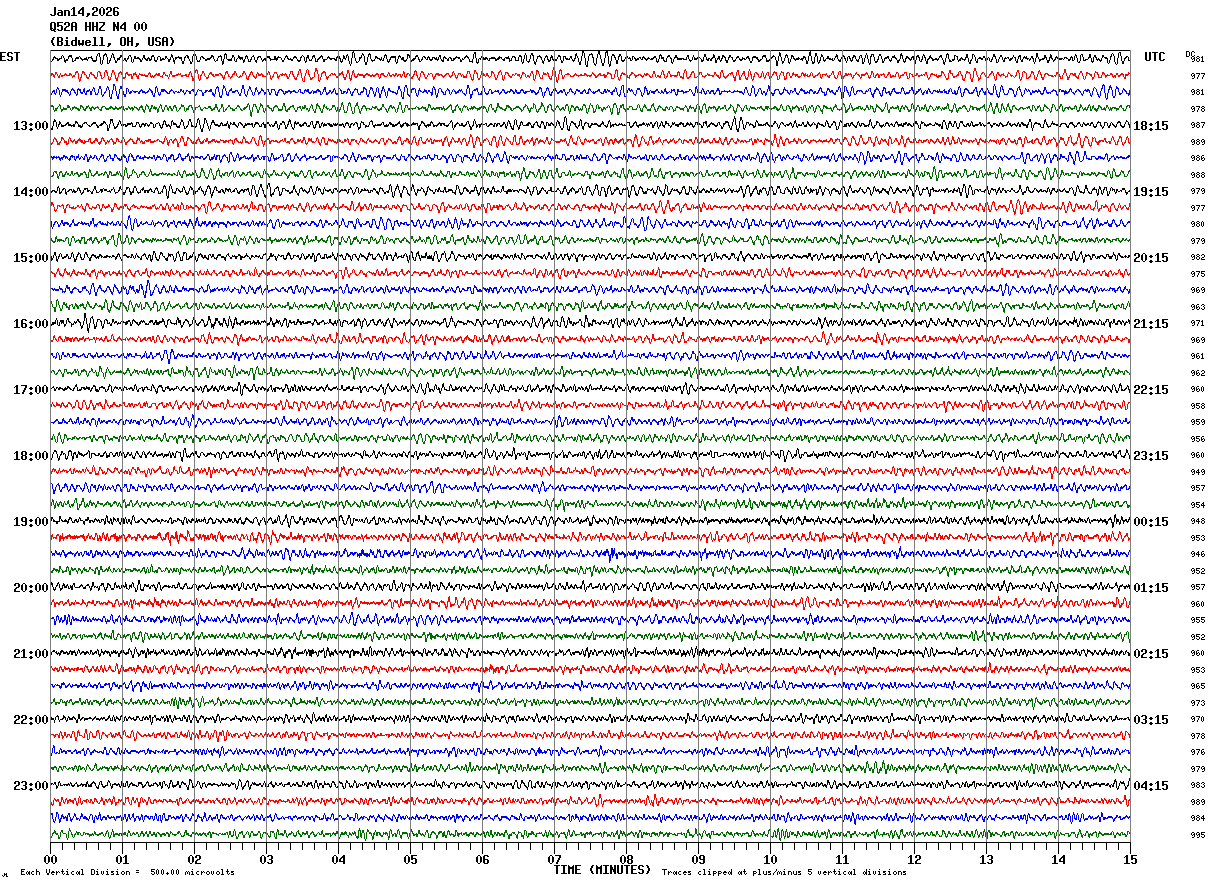Image resolution: width=1210 pixels, height=886 pixels.
Task: Click the location text (Bidwell, OH, USA)
Action: coord(112,42)
